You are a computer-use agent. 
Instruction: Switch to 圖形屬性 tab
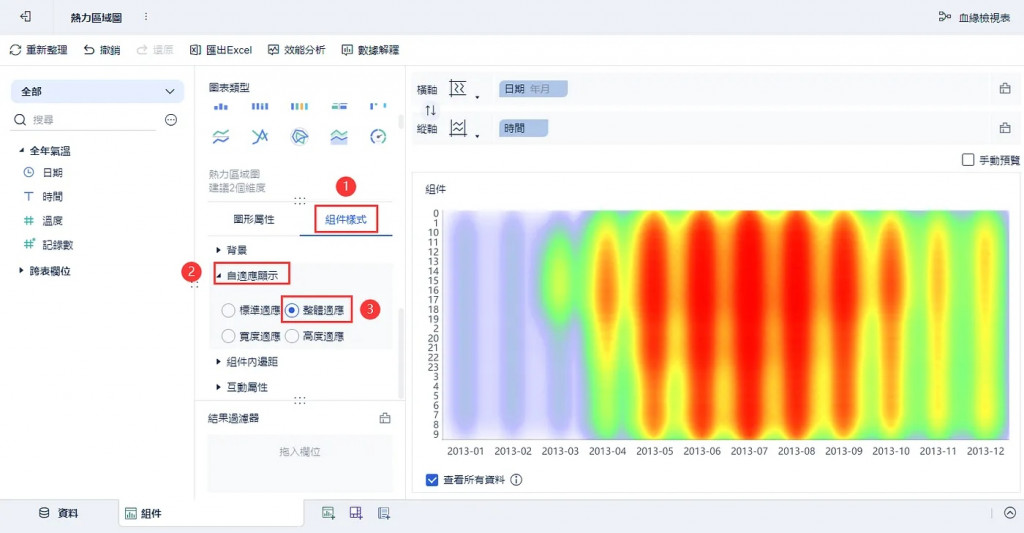[254, 219]
